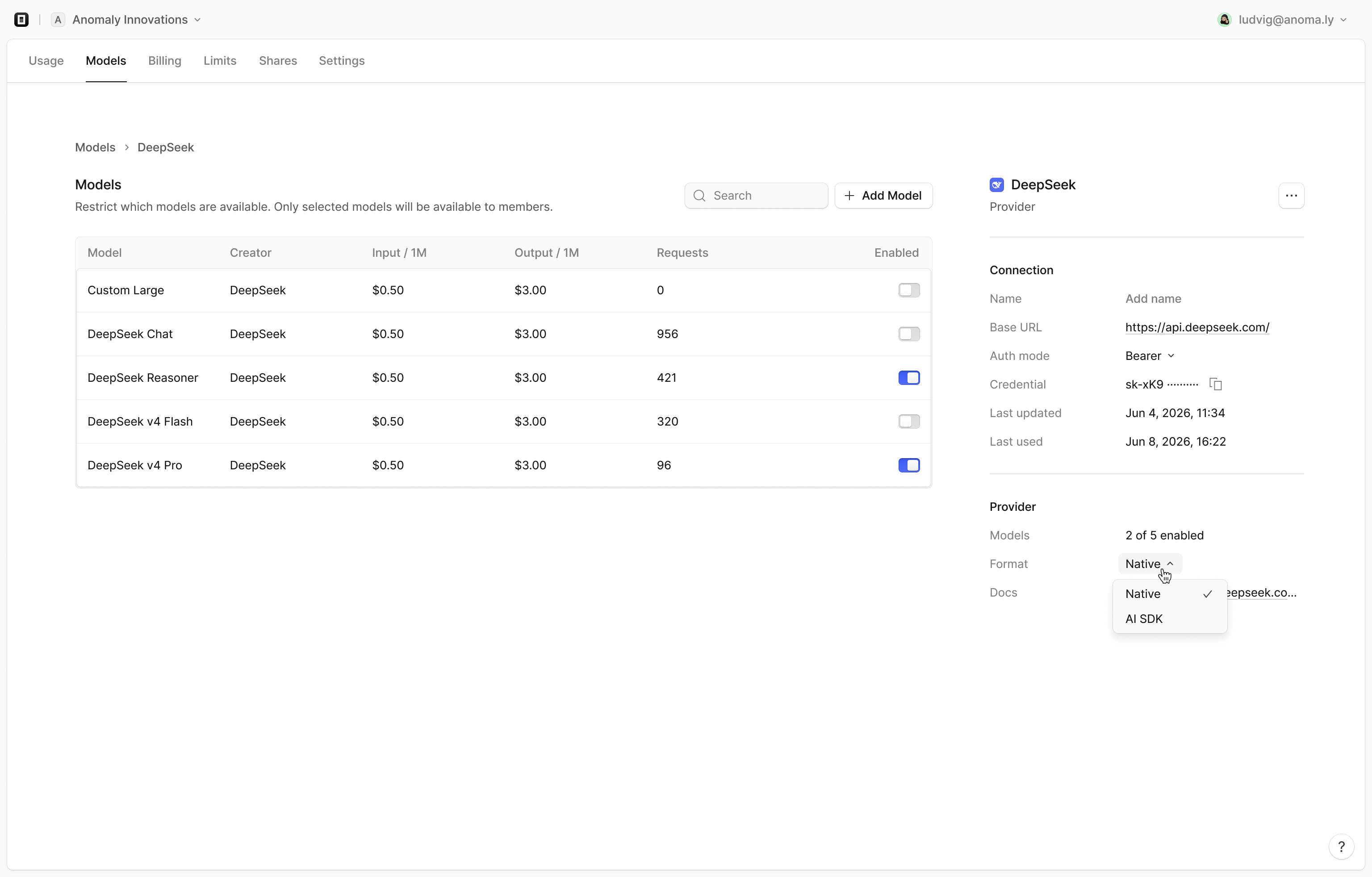1372x877 pixels.
Task: Open the https://api.deepseek.com/ base URL link
Action: point(1197,328)
